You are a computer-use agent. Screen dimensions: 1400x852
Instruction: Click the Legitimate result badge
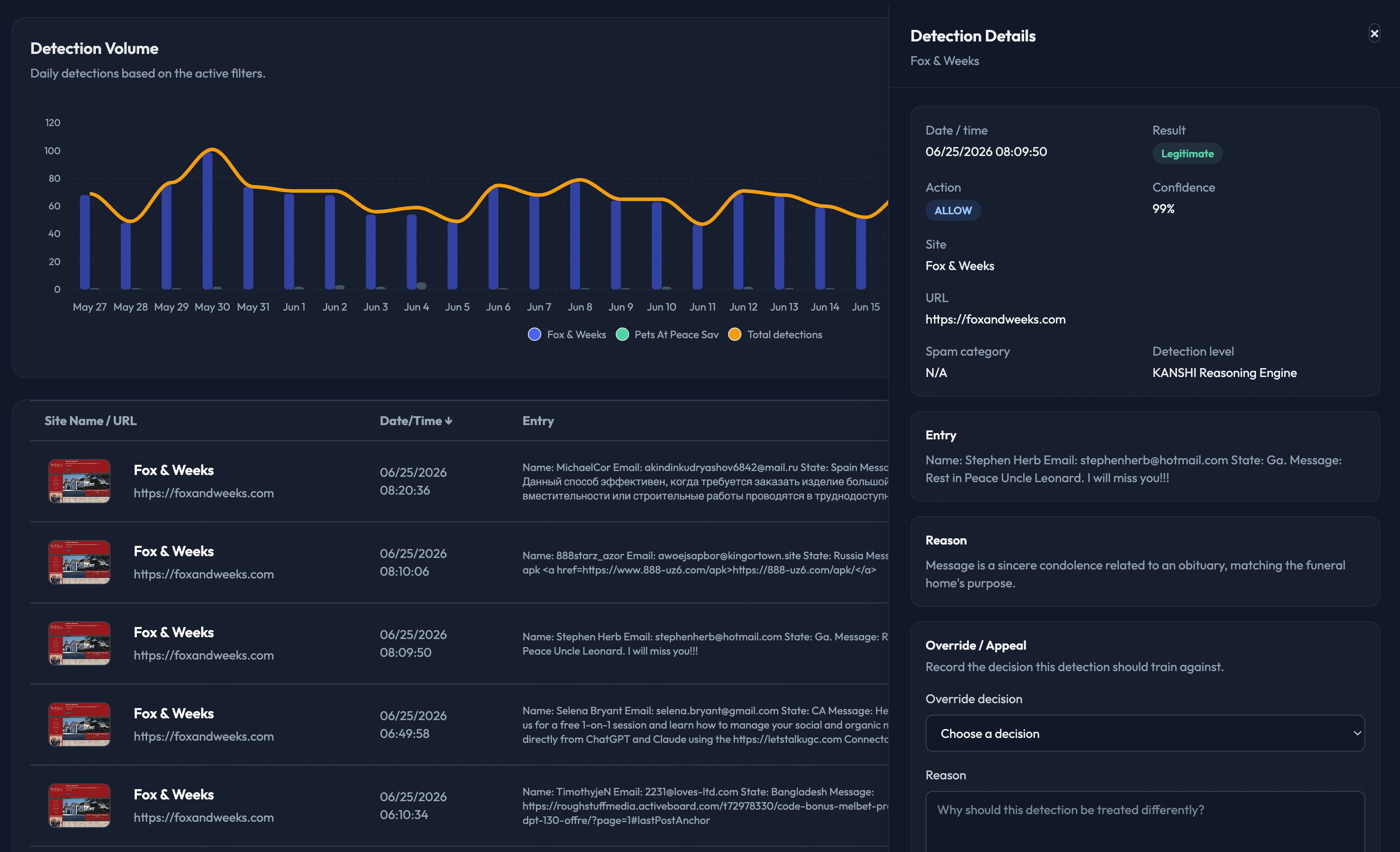(1187, 153)
